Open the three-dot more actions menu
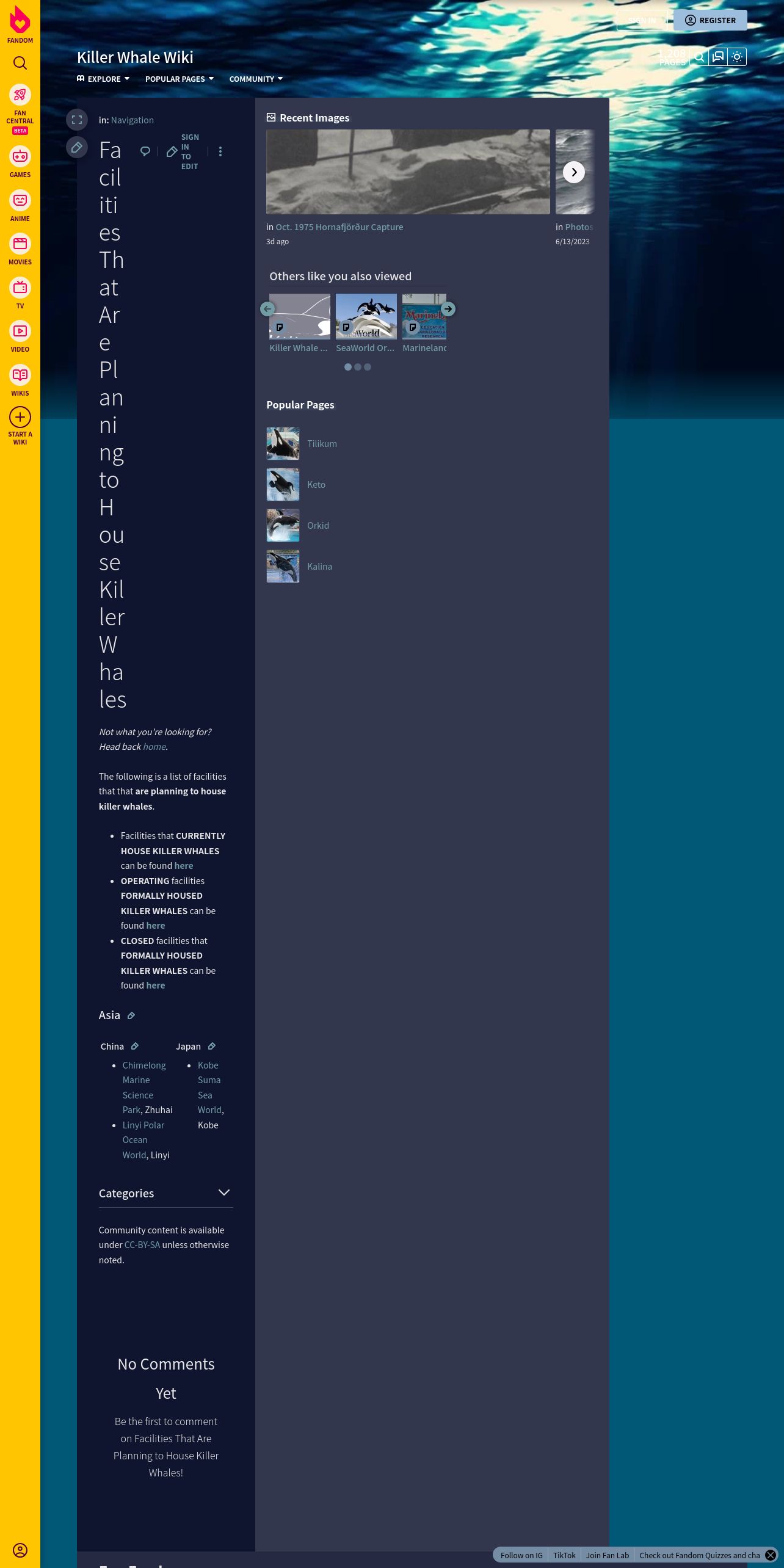The height and width of the screenshot is (1568, 784). [220, 151]
